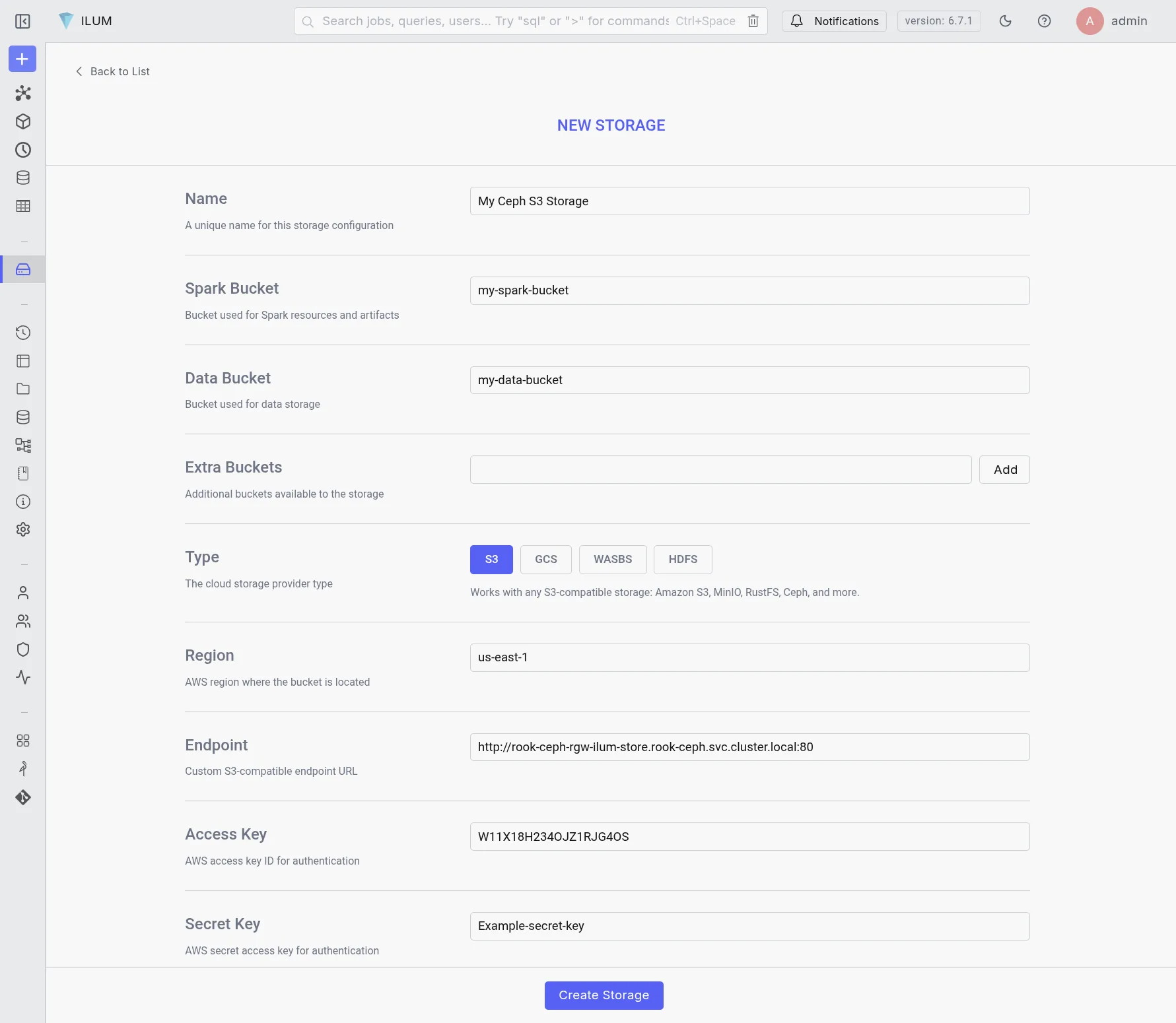The width and height of the screenshot is (1176, 1023).
Task: Open the notebook icon in sidebar
Action: [23, 473]
